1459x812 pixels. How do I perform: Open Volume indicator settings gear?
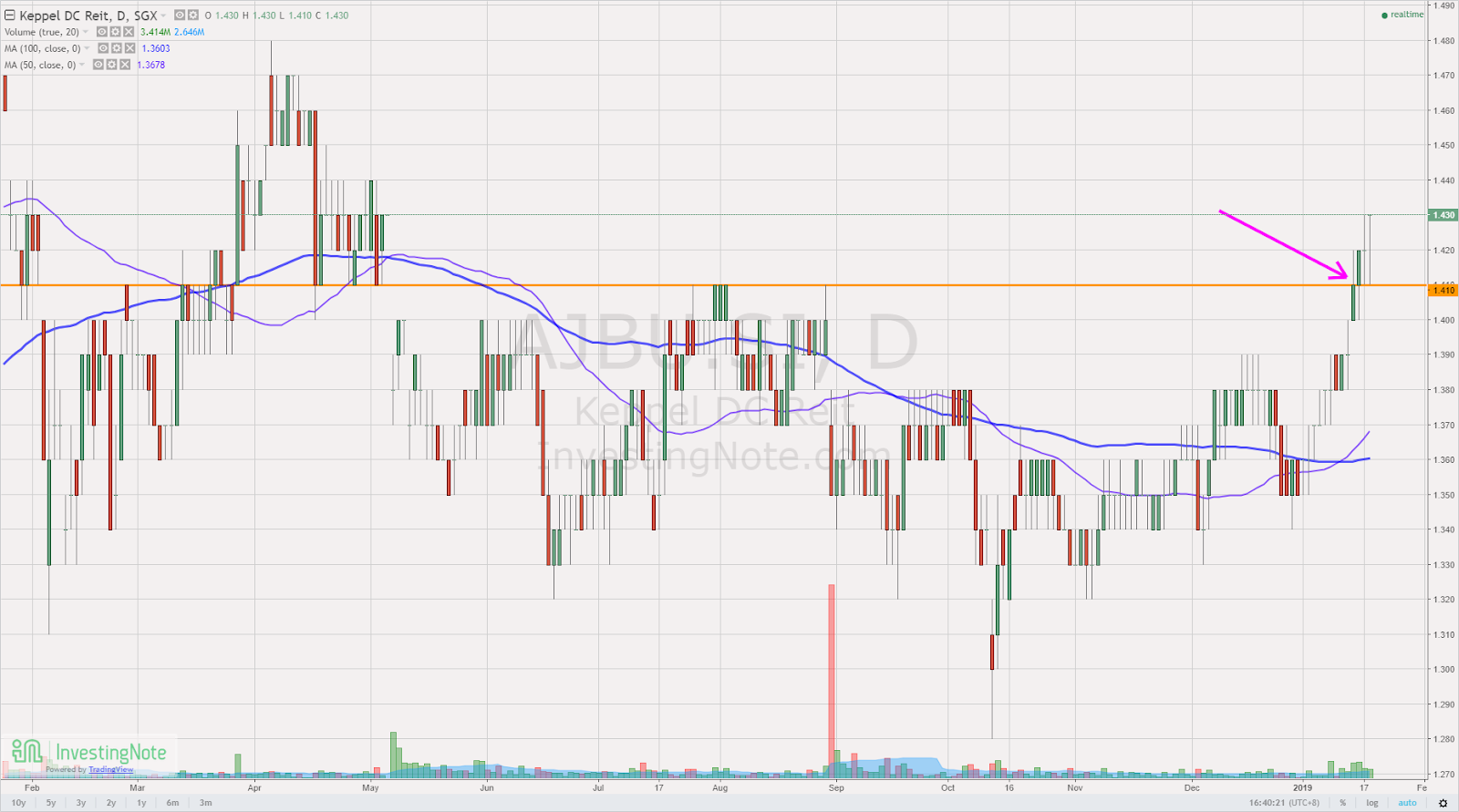coord(115,32)
